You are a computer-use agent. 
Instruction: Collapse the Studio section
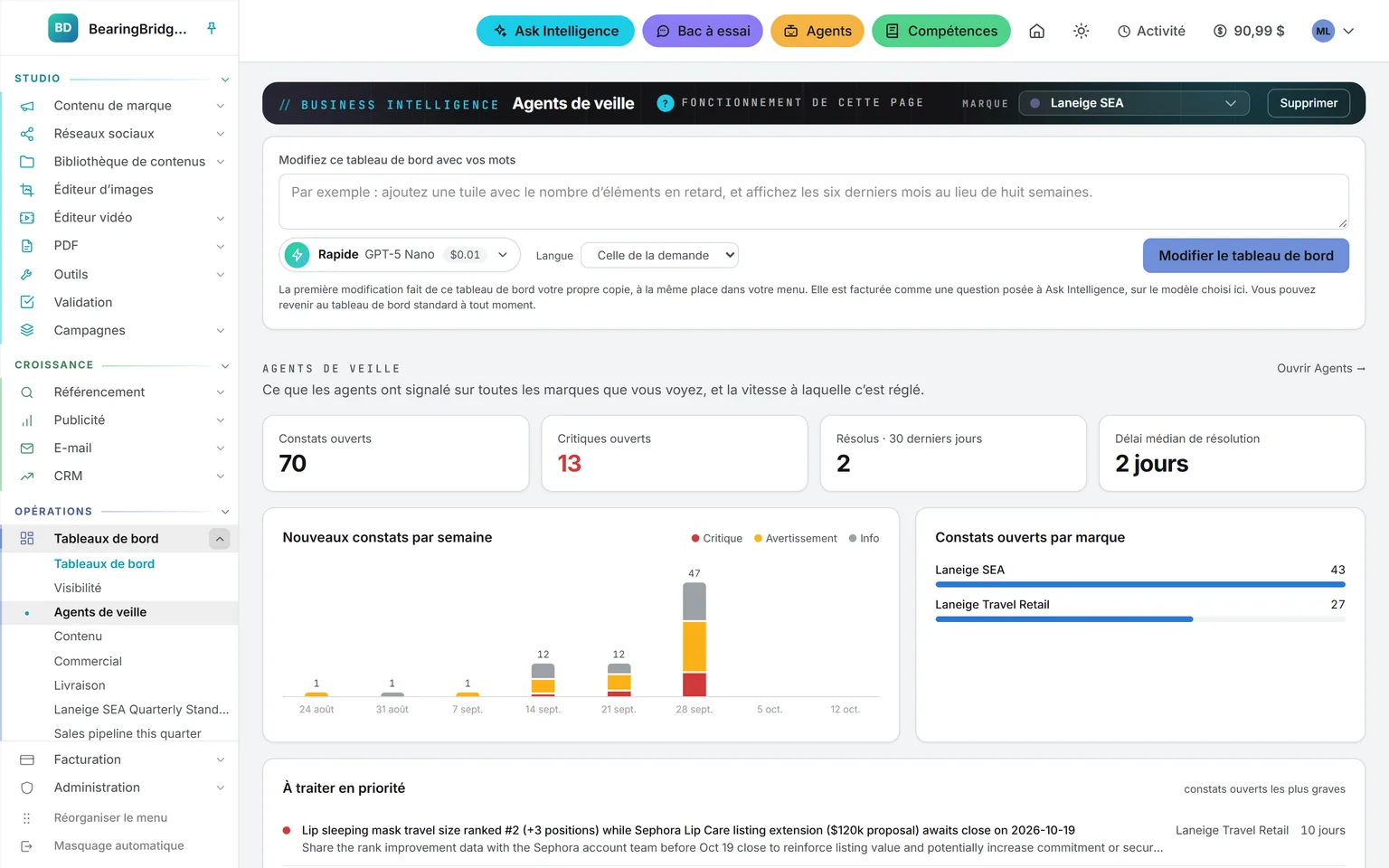pos(225,80)
